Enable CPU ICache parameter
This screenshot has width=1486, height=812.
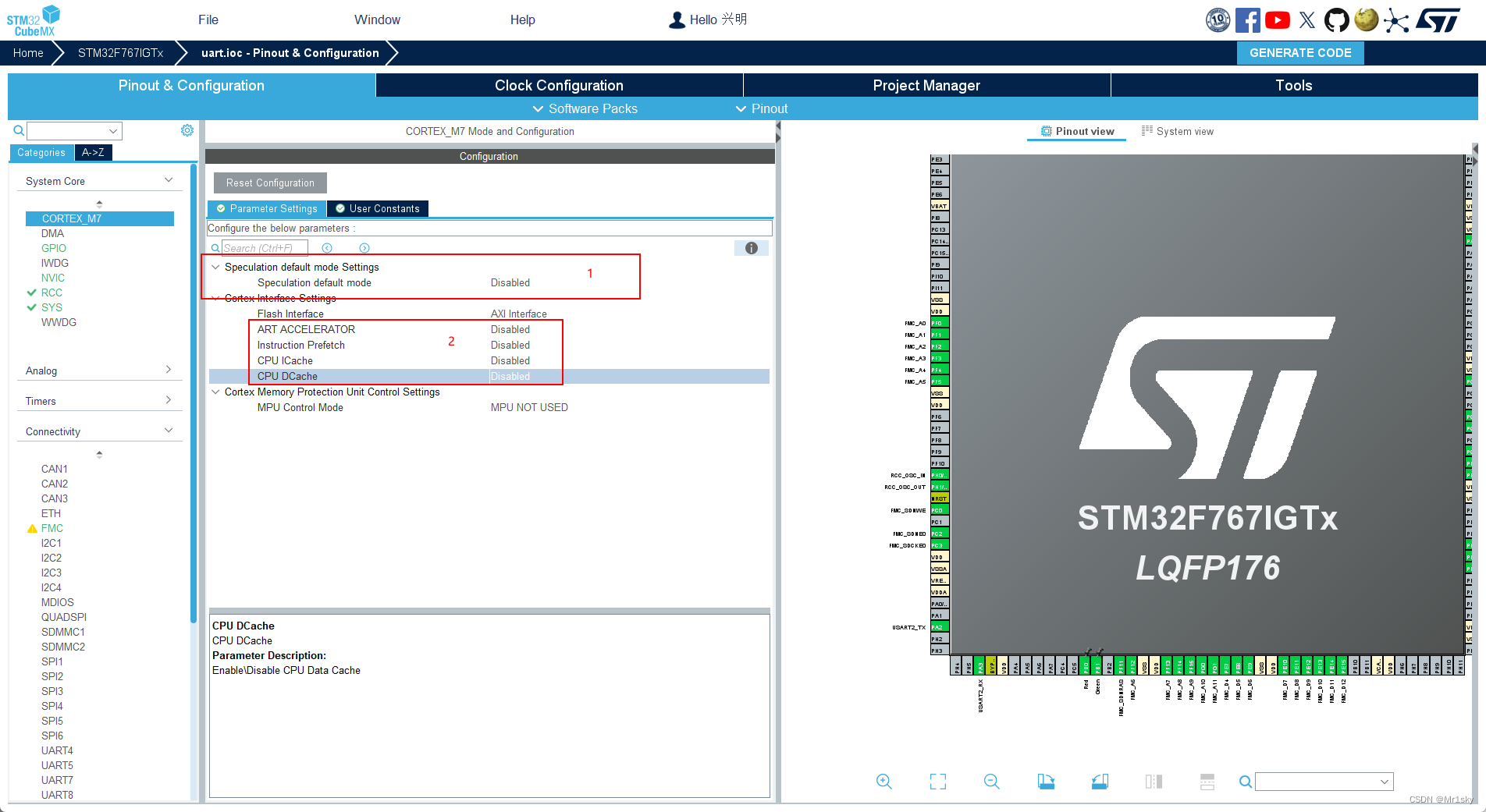click(x=510, y=360)
